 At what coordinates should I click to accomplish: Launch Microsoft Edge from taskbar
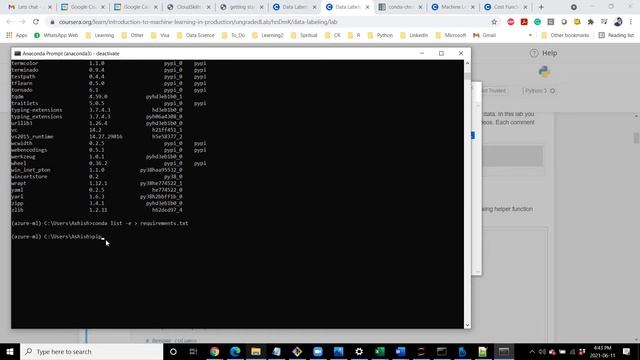pos(235,351)
